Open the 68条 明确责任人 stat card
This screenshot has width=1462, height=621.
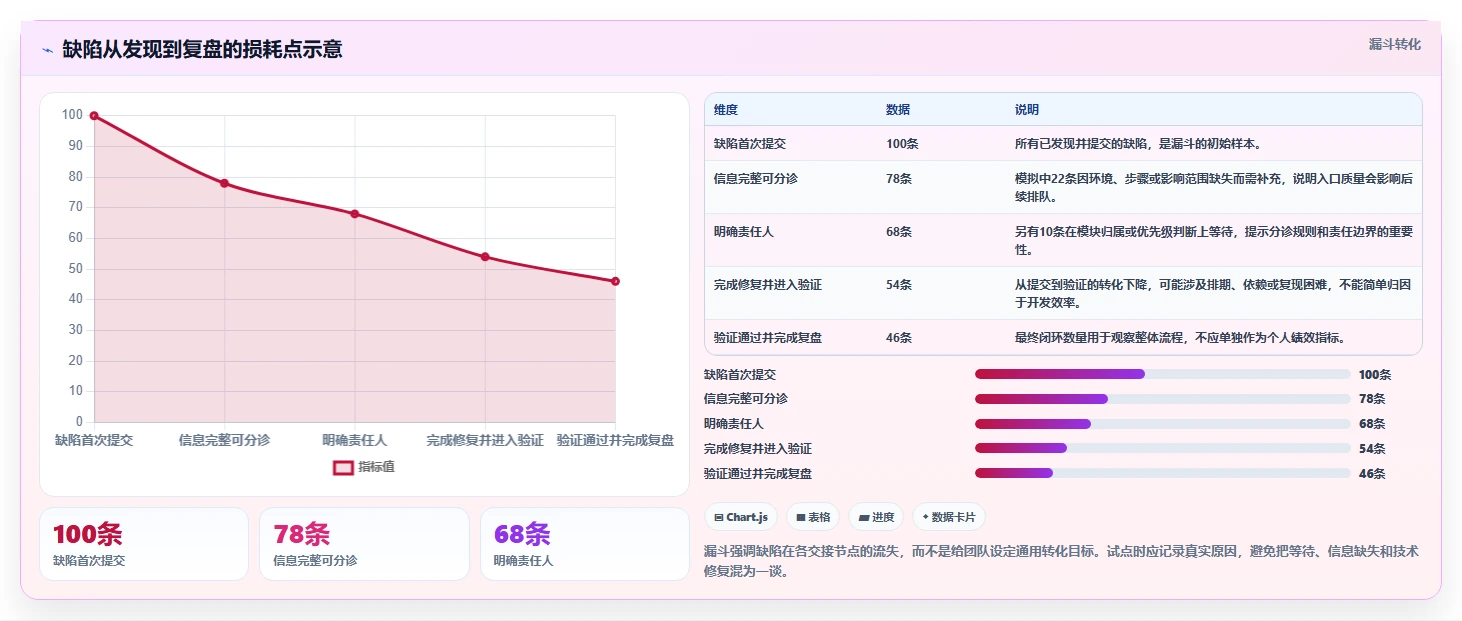pos(585,544)
